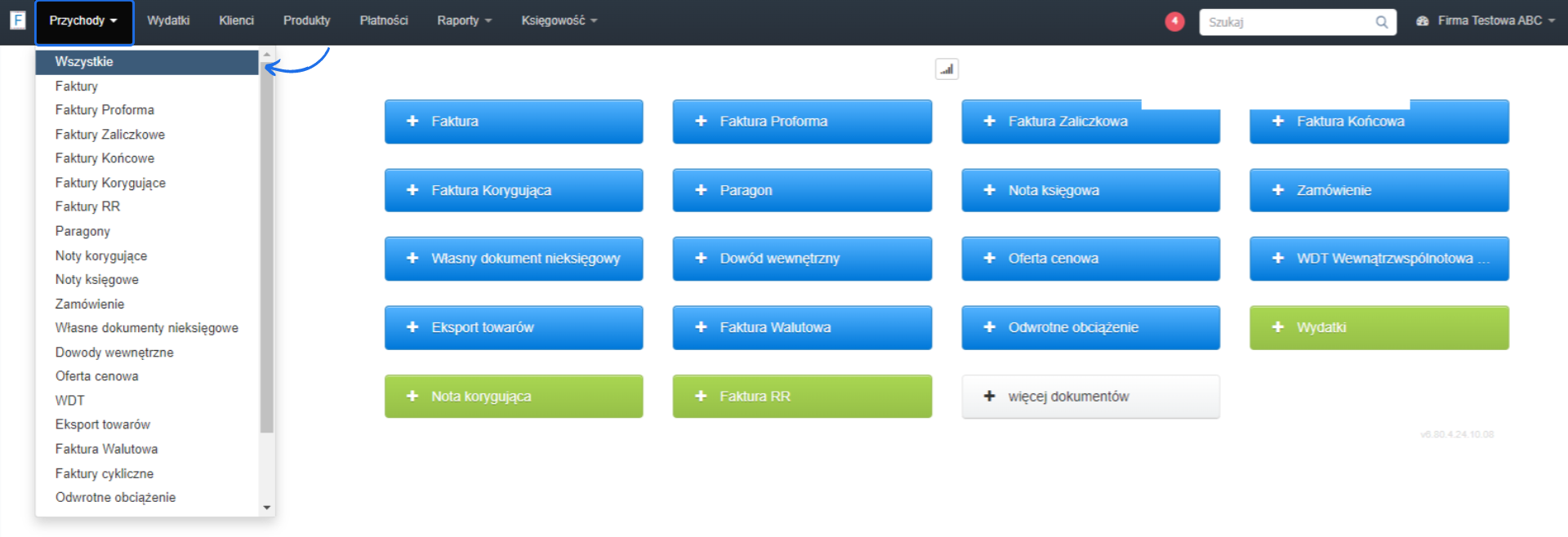
Task: Create a new Zamówienie button
Action: pos(1379,190)
